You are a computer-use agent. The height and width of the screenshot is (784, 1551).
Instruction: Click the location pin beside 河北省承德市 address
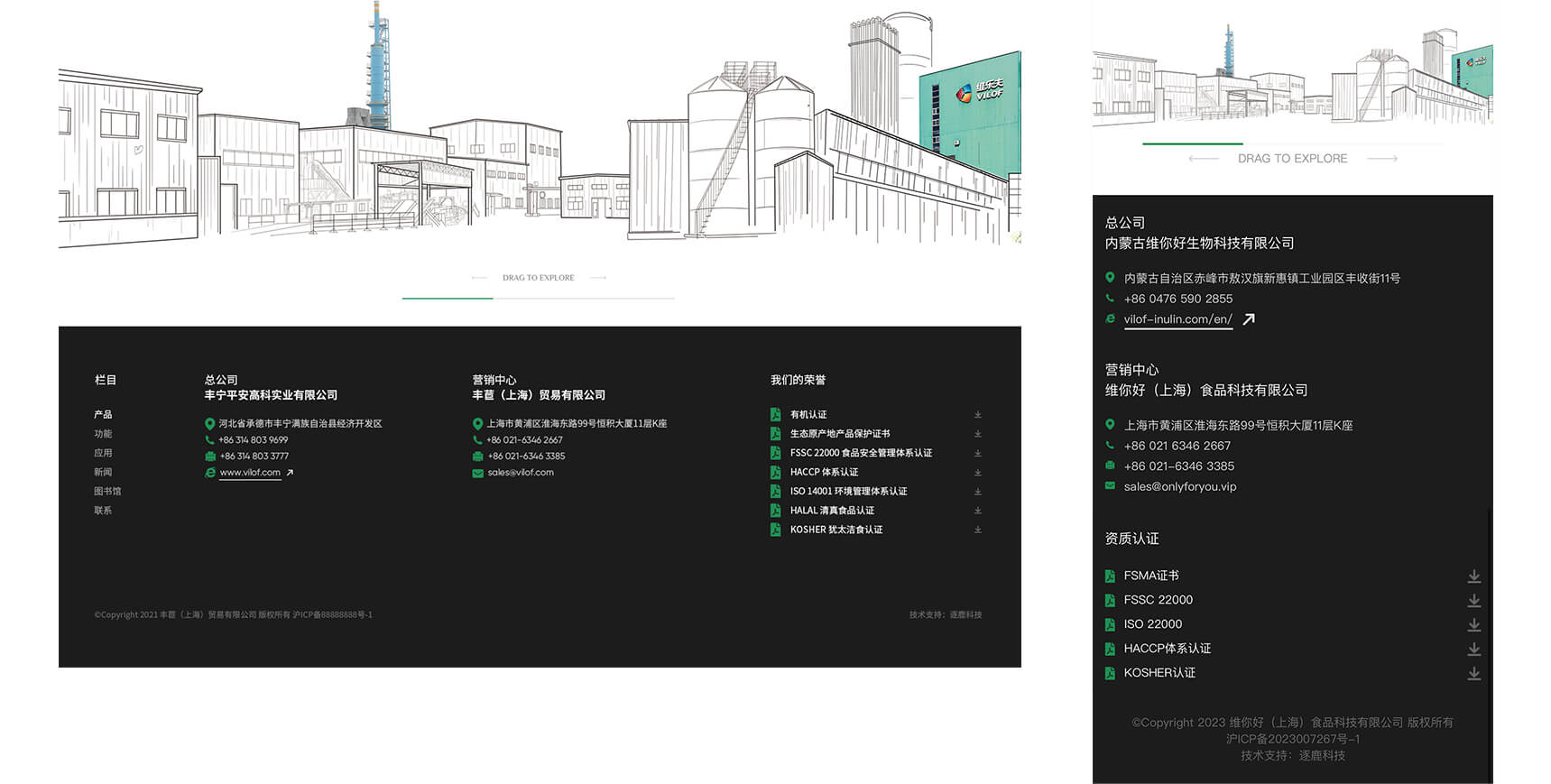(x=209, y=423)
